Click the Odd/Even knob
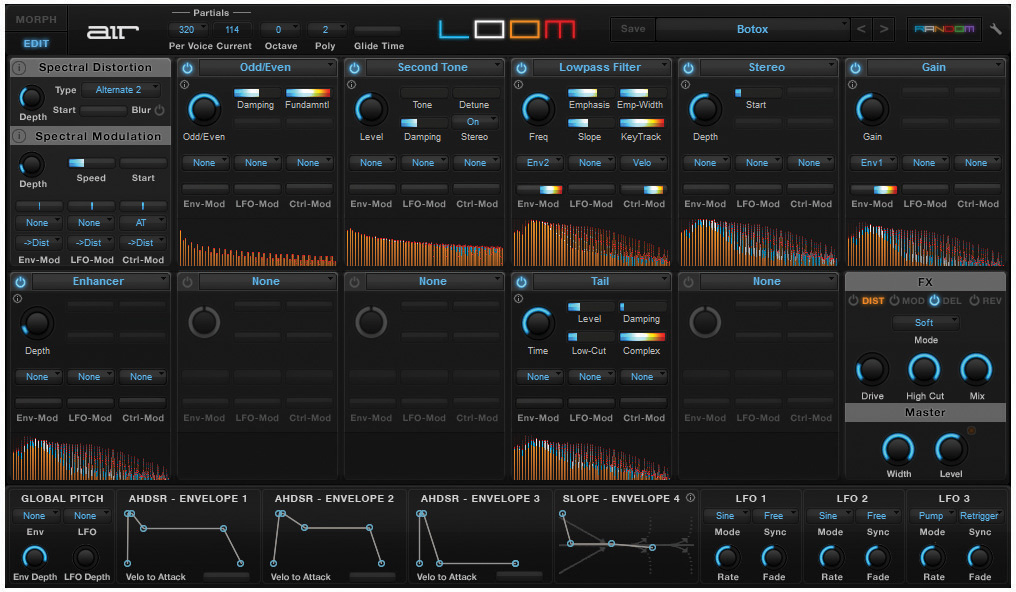Image resolution: width=1016 pixels, height=592 pixels. (204, 109)
